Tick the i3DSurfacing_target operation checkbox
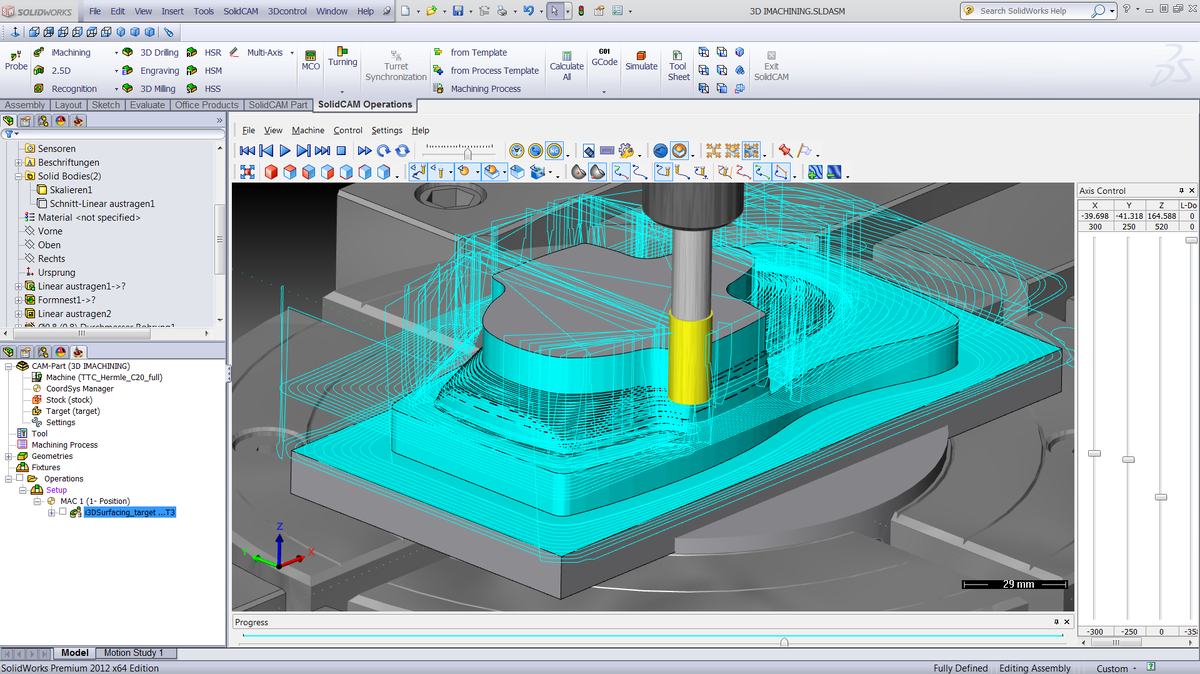Screen dimensions: 1200x674 pyautogui.click(x=63, y=512)
